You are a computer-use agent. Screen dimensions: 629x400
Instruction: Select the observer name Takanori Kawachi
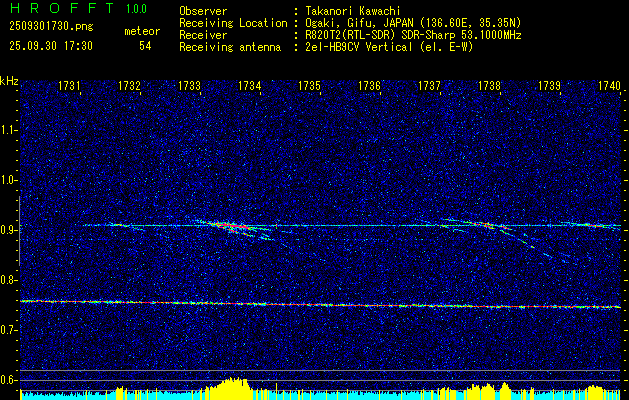[x=351, y=11]
